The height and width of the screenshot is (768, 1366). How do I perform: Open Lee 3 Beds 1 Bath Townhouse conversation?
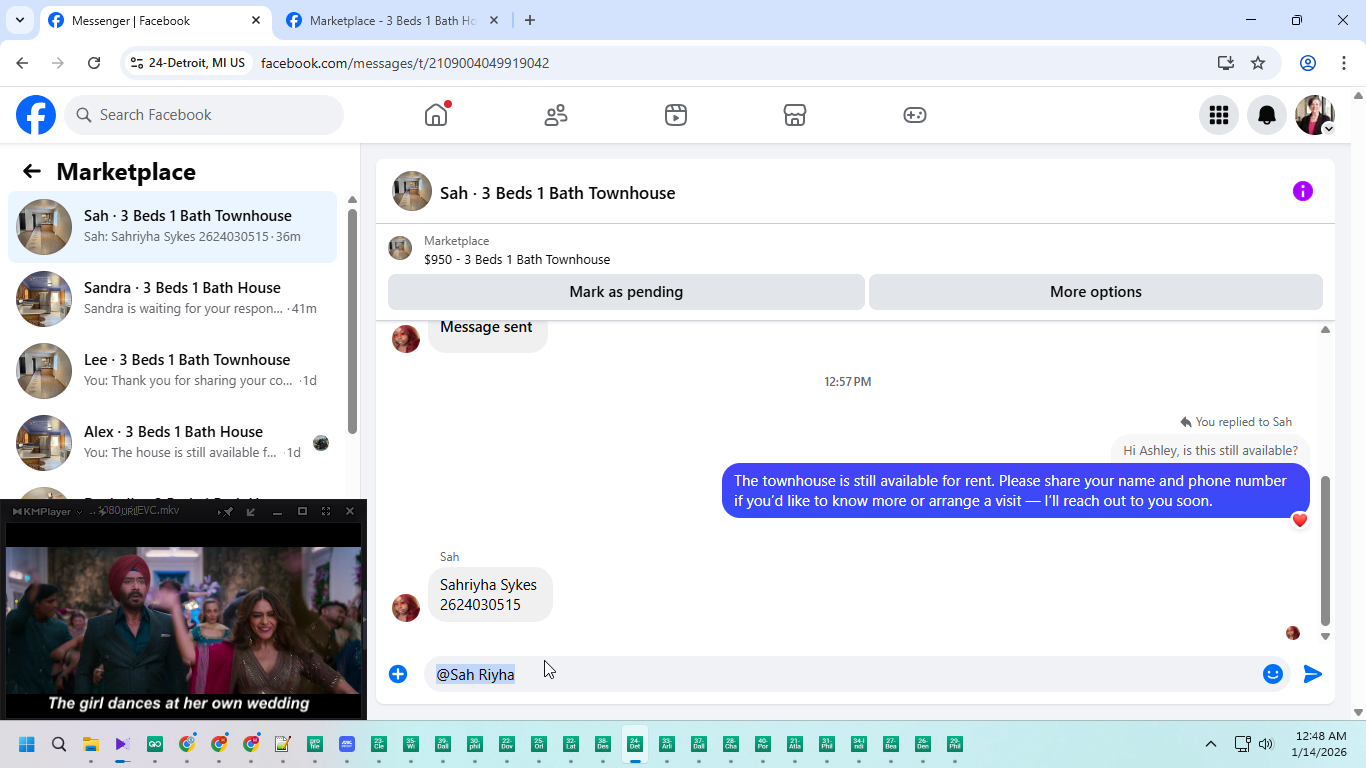pyautogui.click(x=173, y=371)
